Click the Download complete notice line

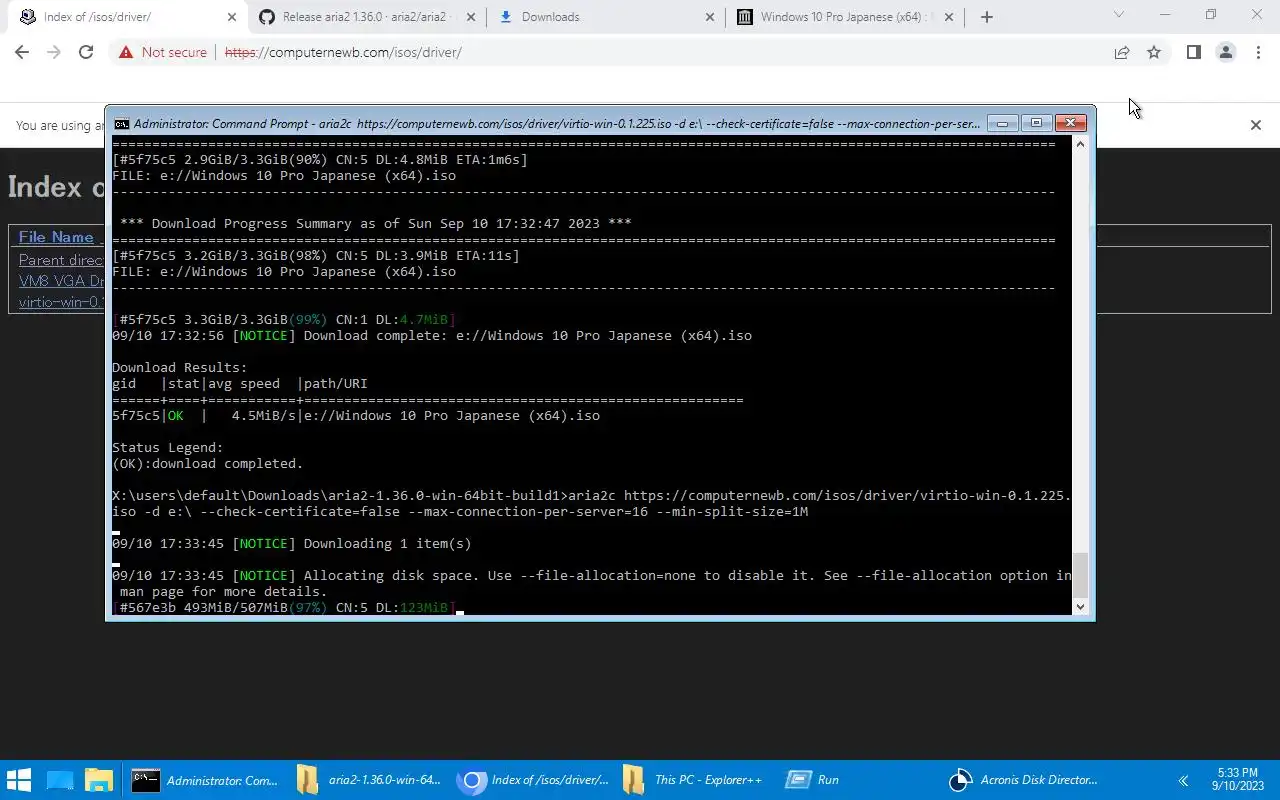click(432, 336)
